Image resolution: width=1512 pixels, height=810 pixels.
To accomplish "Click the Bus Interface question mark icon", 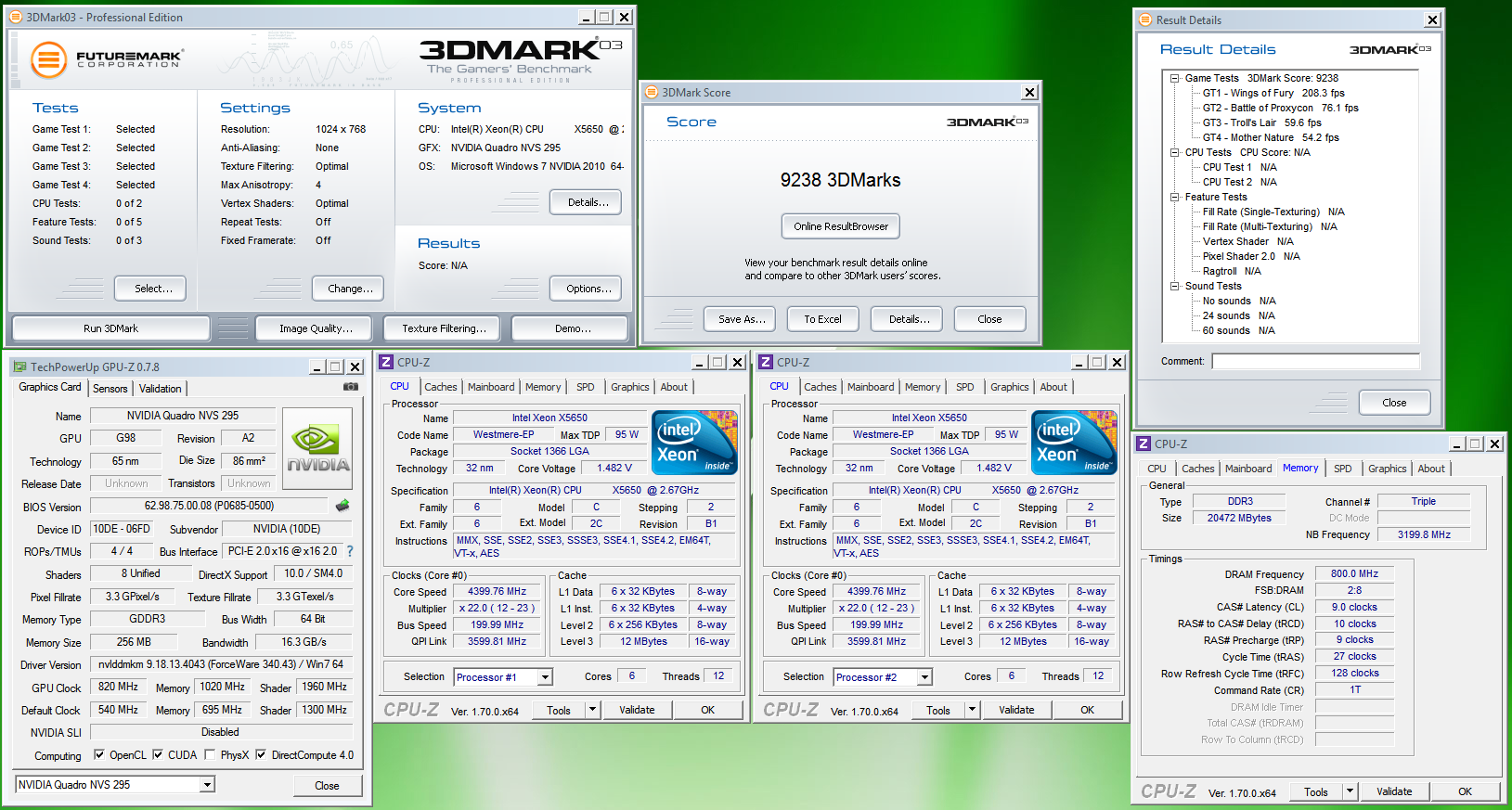I will pos(350,551).
